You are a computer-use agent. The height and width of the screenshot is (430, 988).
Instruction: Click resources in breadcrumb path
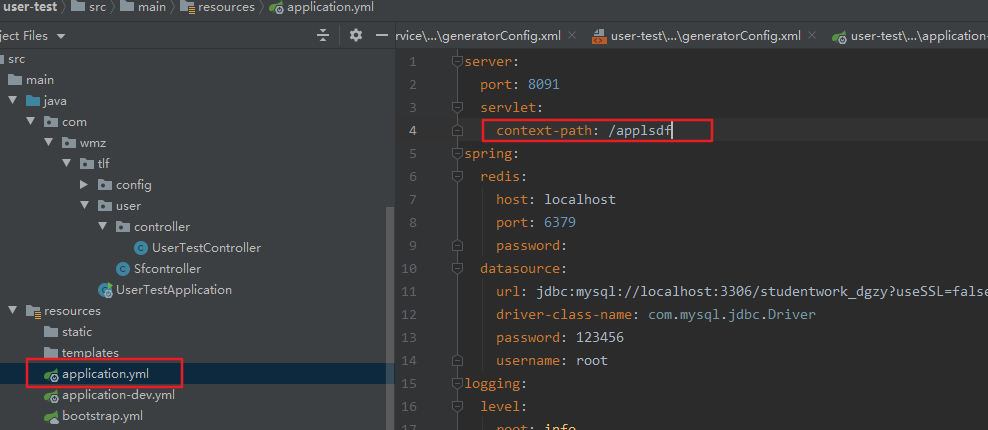[226, 7]
